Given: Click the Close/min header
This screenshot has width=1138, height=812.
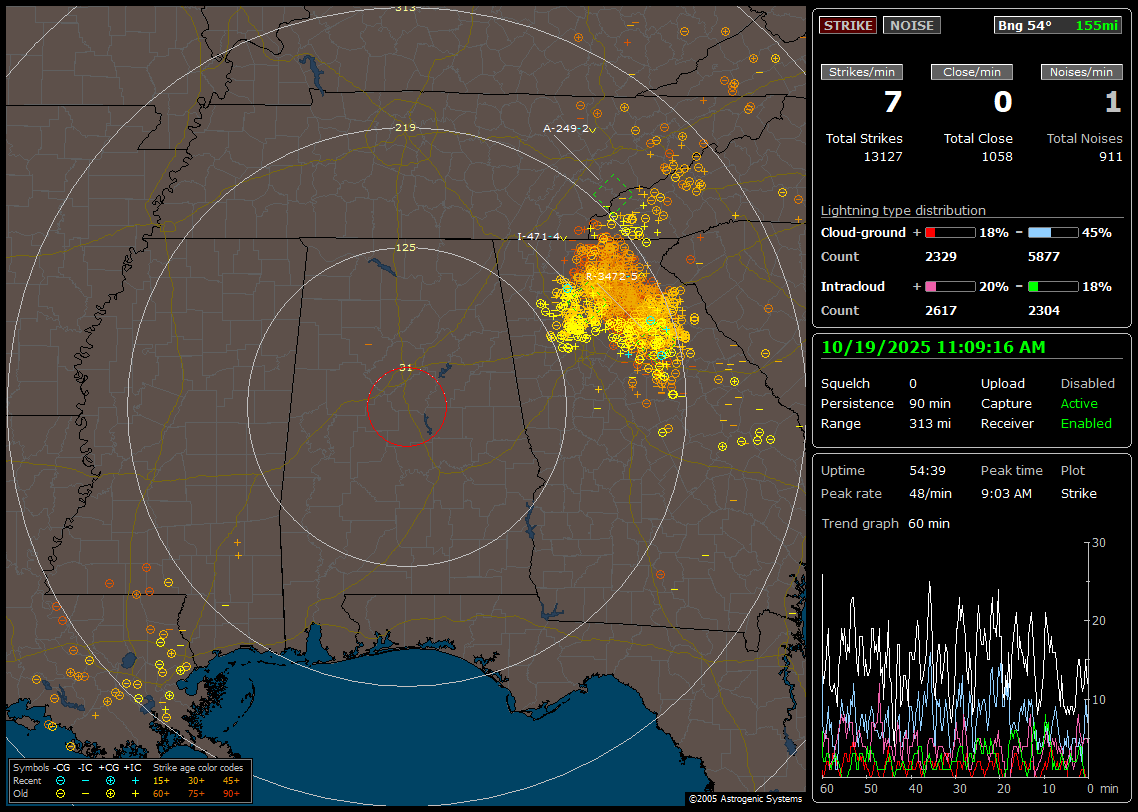Looking at the screenshot, I should tap(972, 72).
